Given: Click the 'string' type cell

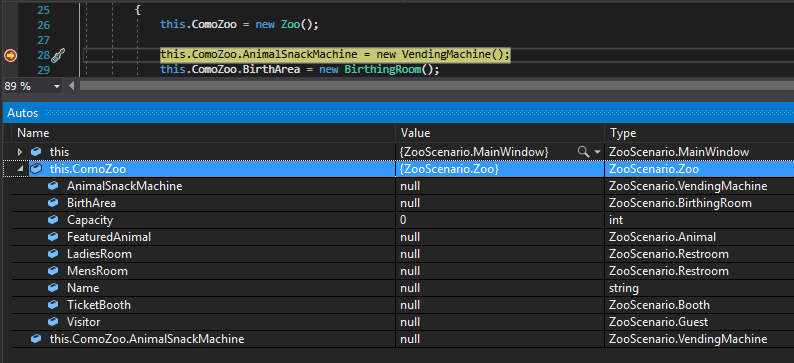Looking at the screenshot, I should click(699, 288).
